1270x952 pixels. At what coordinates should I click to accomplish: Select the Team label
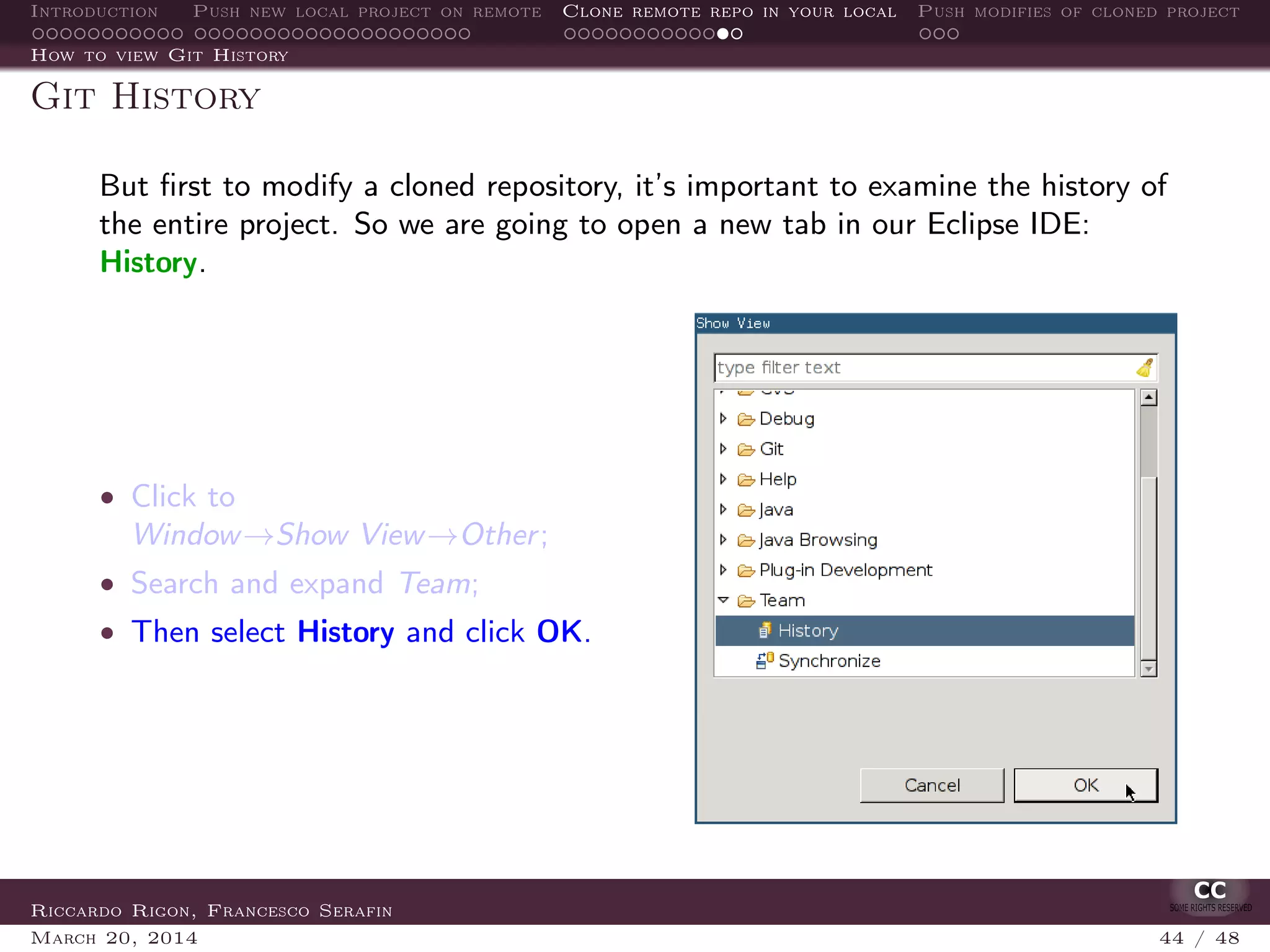pos(782,600)
